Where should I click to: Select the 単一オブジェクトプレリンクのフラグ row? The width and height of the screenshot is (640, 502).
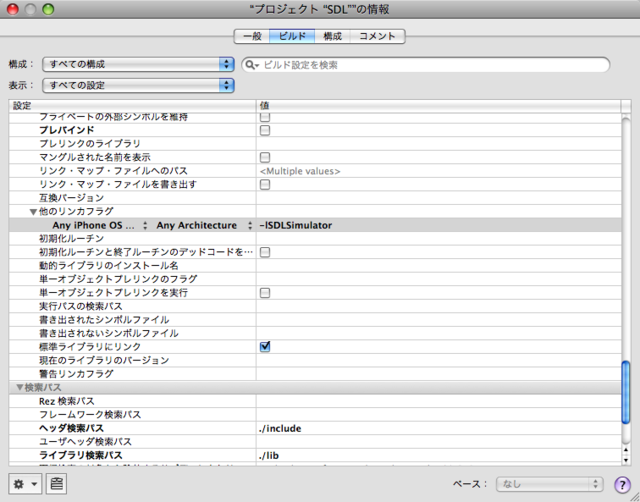click(x=315, y=279)
